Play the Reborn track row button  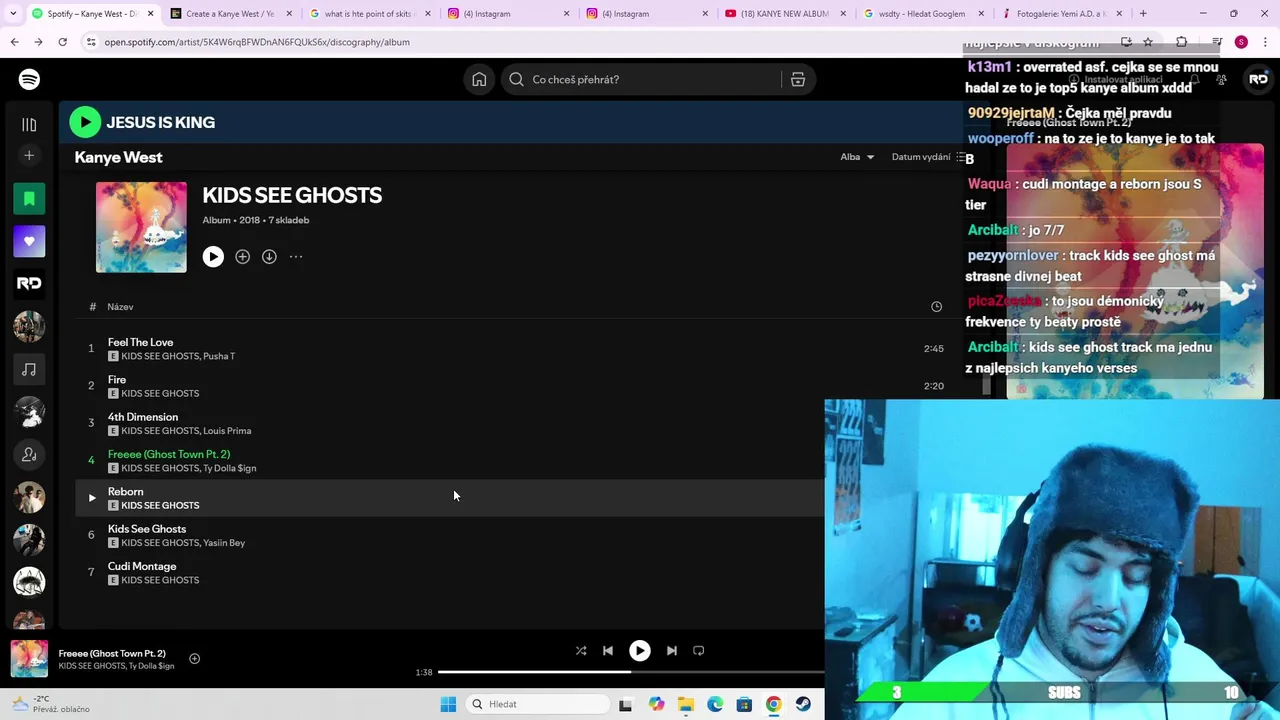tap(91, 497)
